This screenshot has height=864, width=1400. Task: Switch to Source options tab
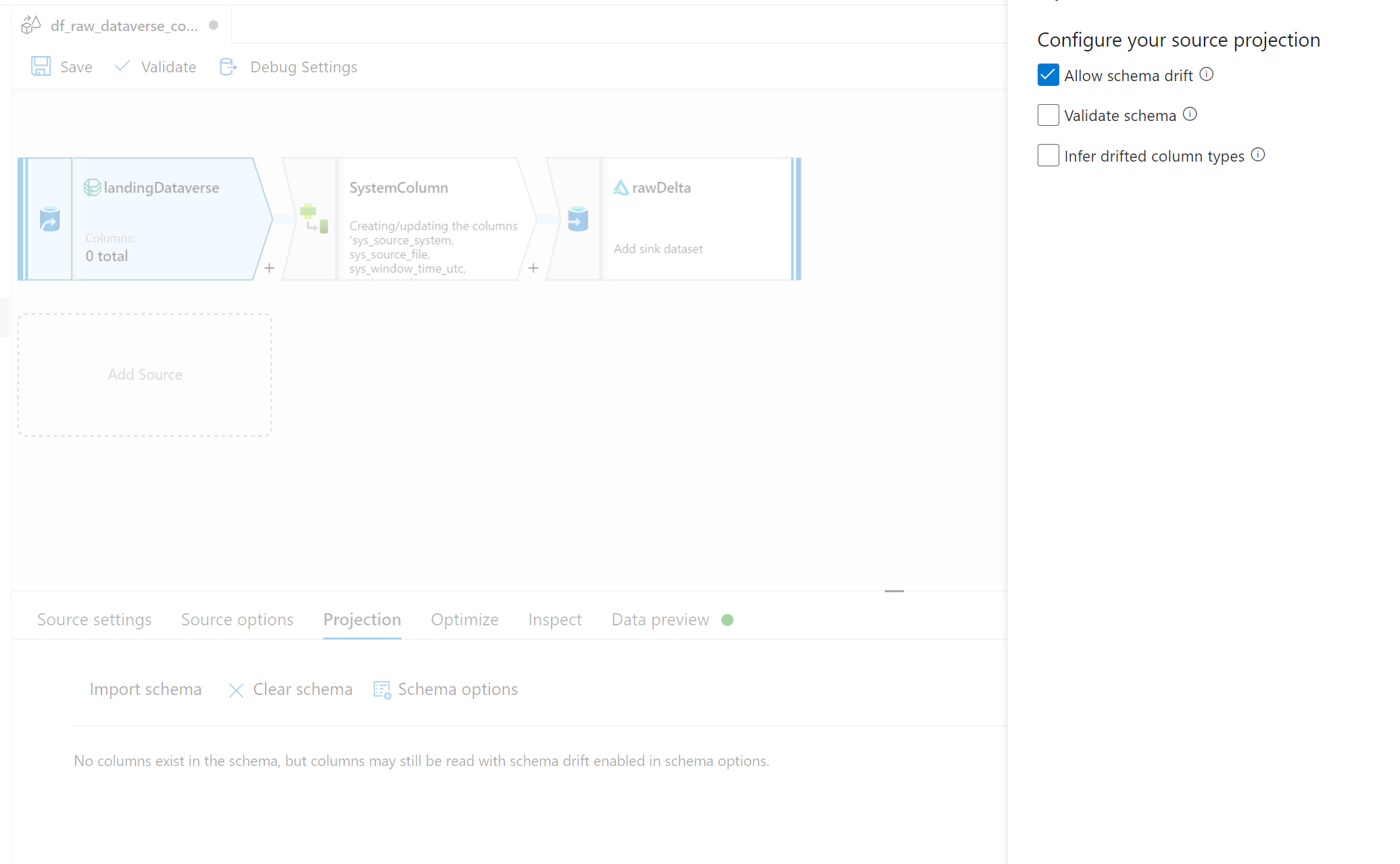(x=237, y=619)
